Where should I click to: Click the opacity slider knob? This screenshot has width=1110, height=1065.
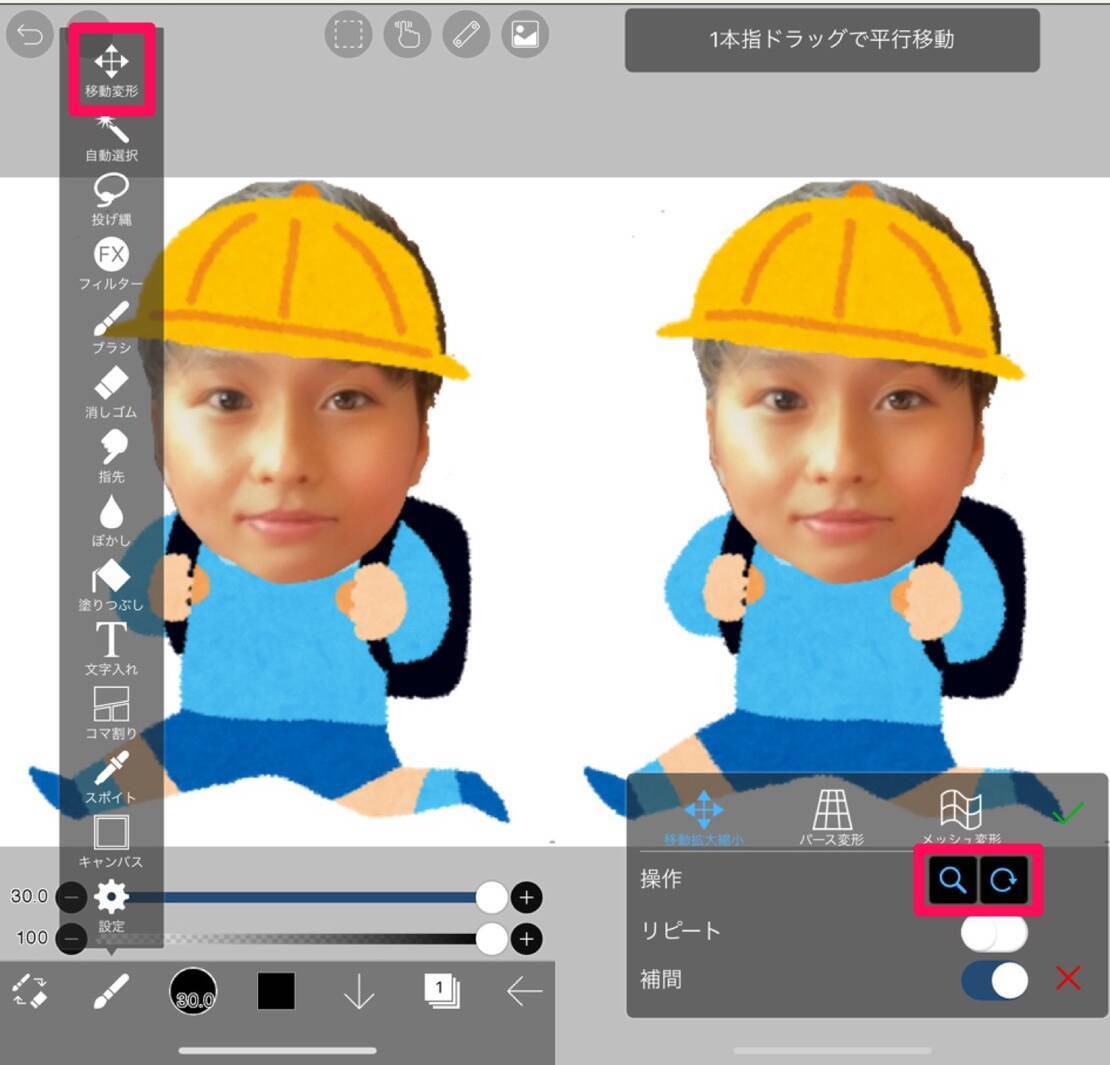pyautogui.click(x=491, y=939)
